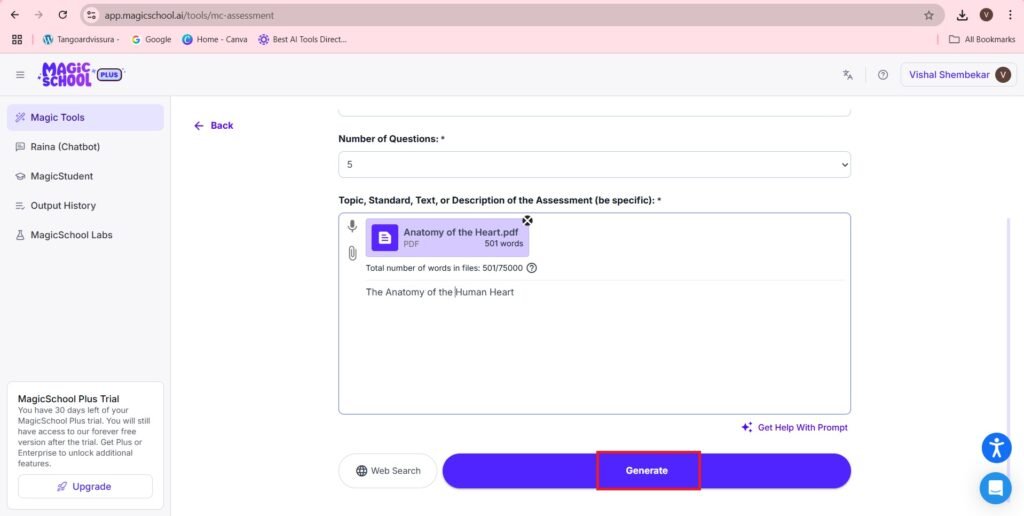Viewport: 1024px width, 516px height.
Task: Expand the Number of Questions dropdown
Action: tap(594, 165)
